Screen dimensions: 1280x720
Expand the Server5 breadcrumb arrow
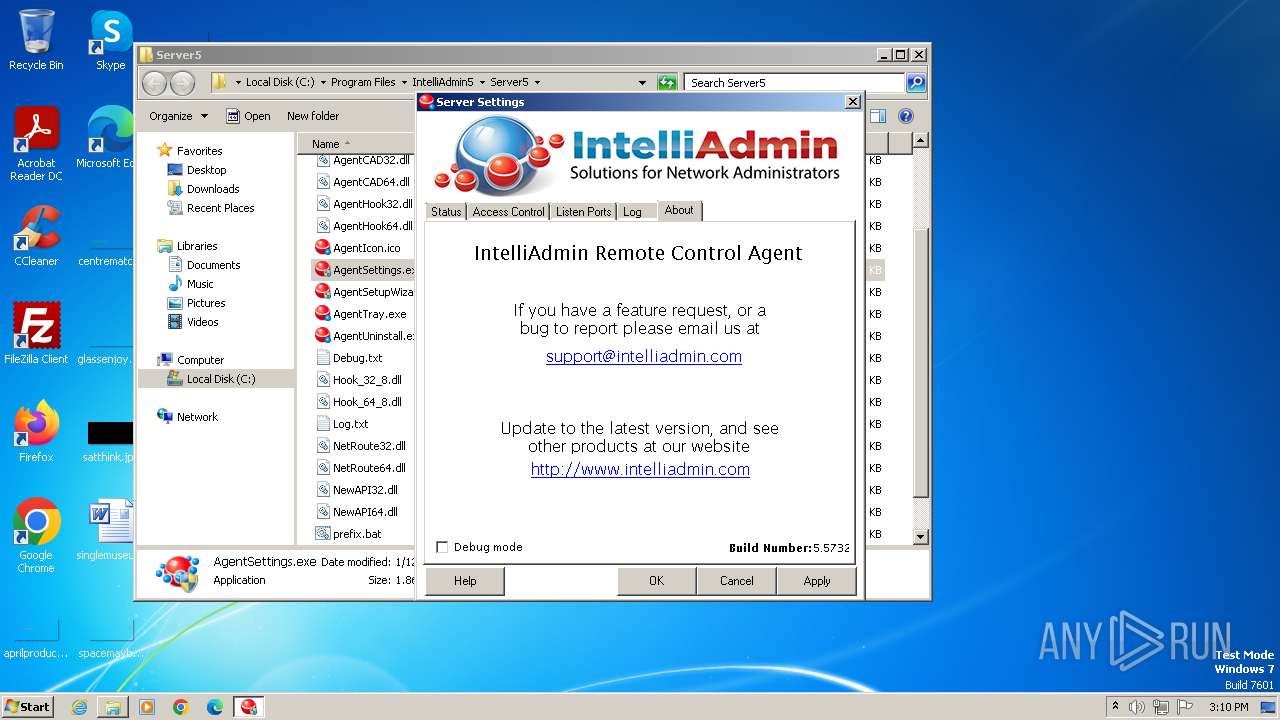pos(536,83)
